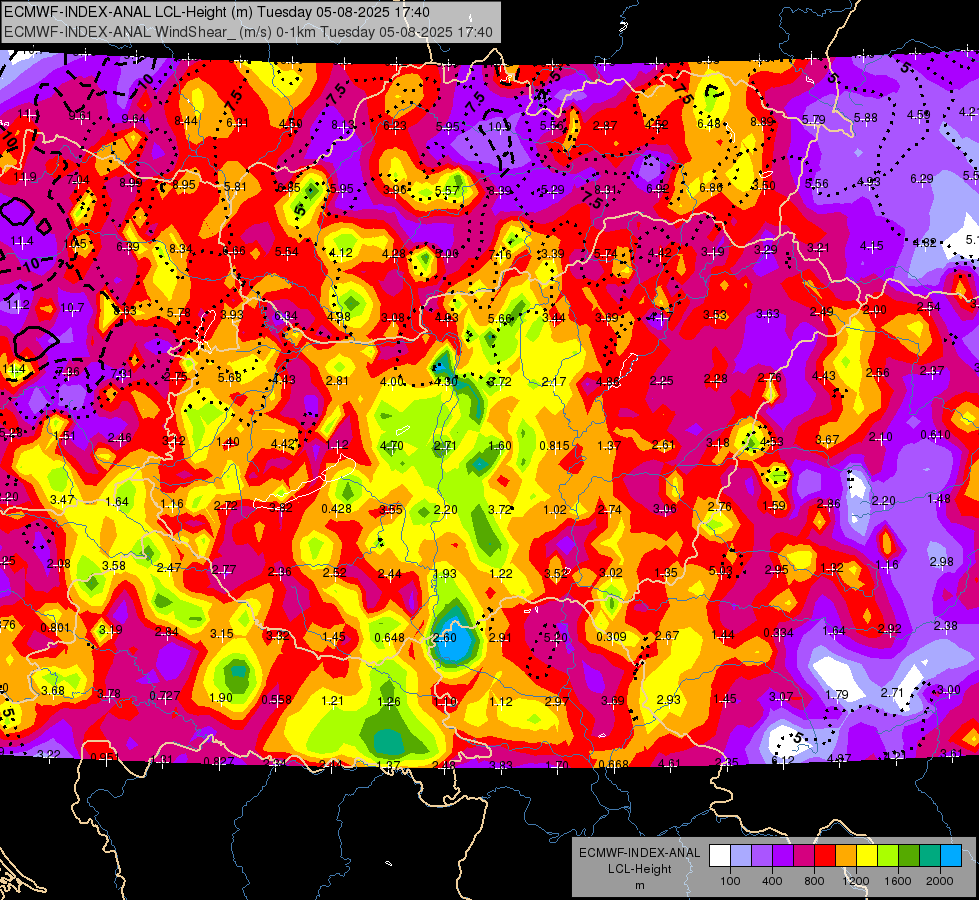Click the 100 label under the legend

(x=730, y=881)
